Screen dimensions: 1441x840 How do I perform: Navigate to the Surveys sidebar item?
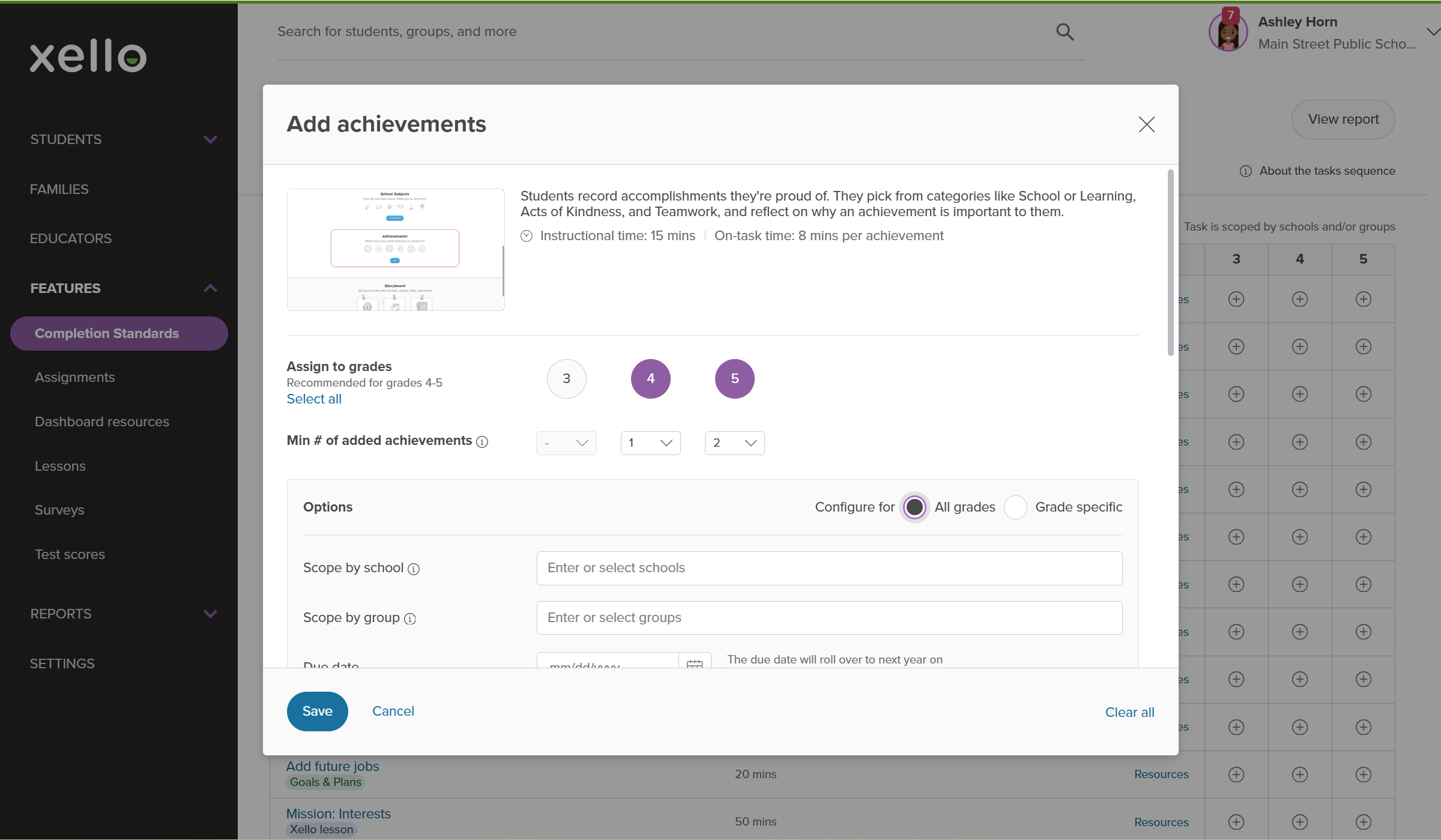[x=59, y=510]
